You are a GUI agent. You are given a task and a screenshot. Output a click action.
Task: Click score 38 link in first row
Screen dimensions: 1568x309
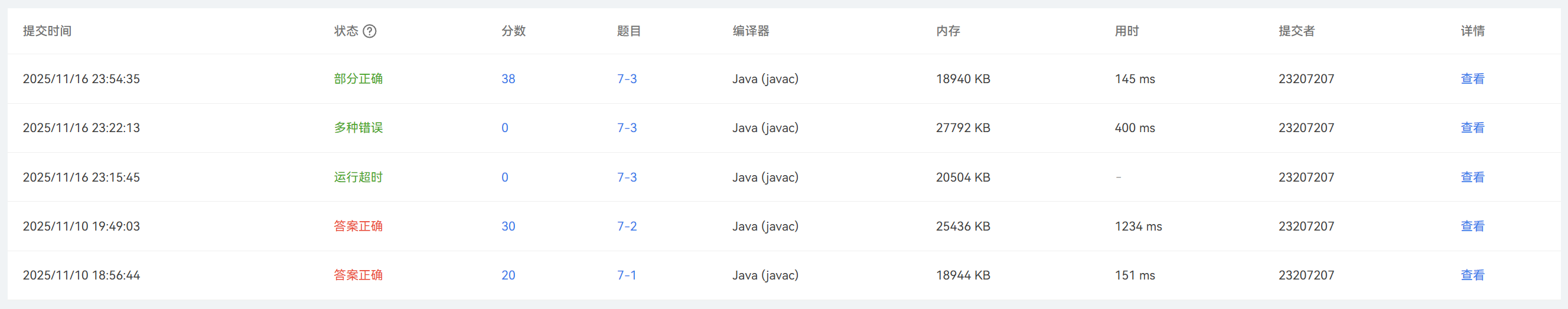[508, 78]
